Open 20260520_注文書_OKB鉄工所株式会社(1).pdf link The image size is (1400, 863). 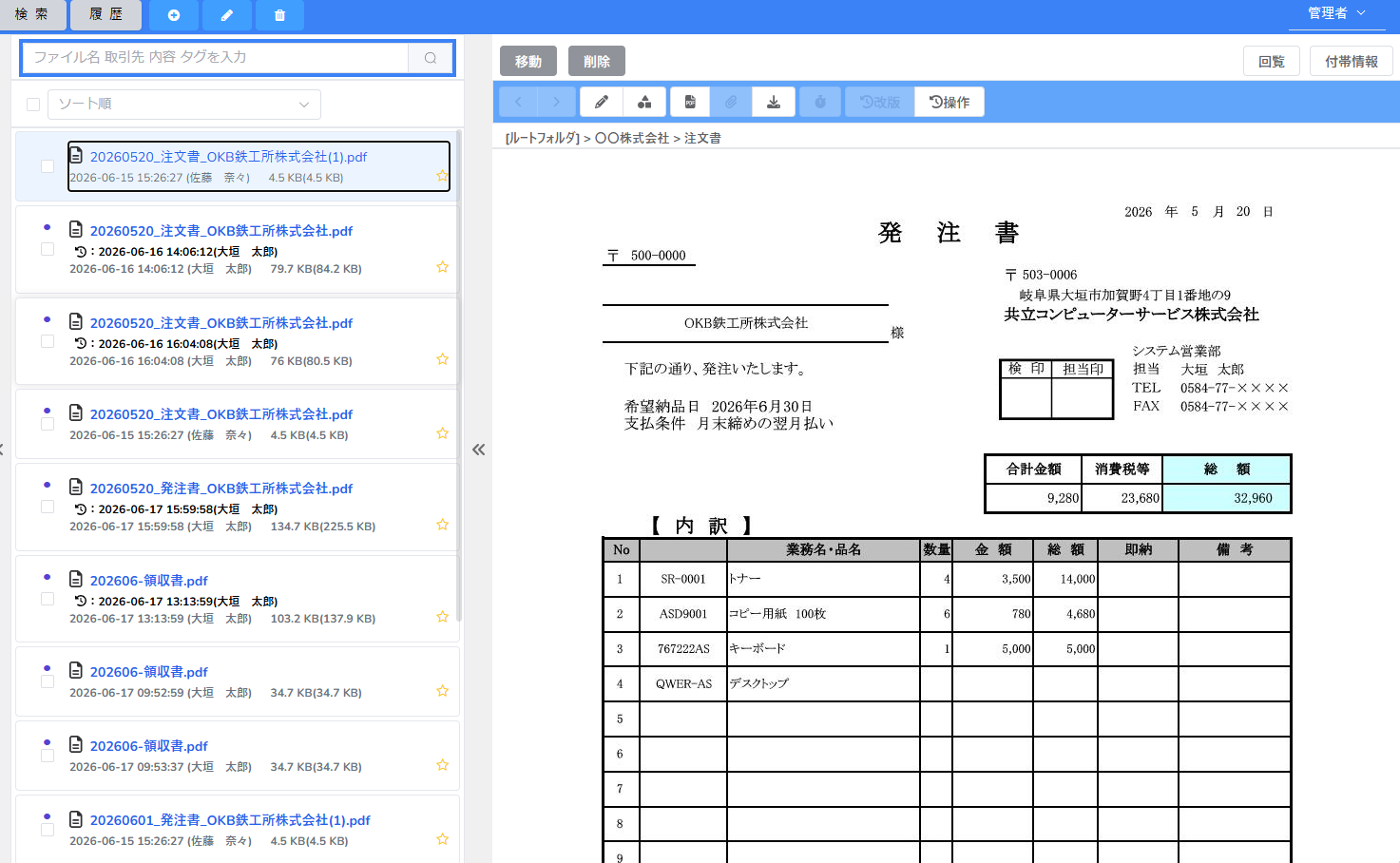coord(228,157)
